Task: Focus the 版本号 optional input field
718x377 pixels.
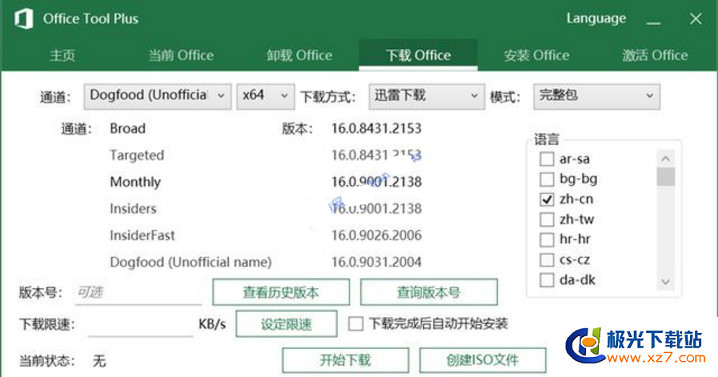Action: click(138, 292)
